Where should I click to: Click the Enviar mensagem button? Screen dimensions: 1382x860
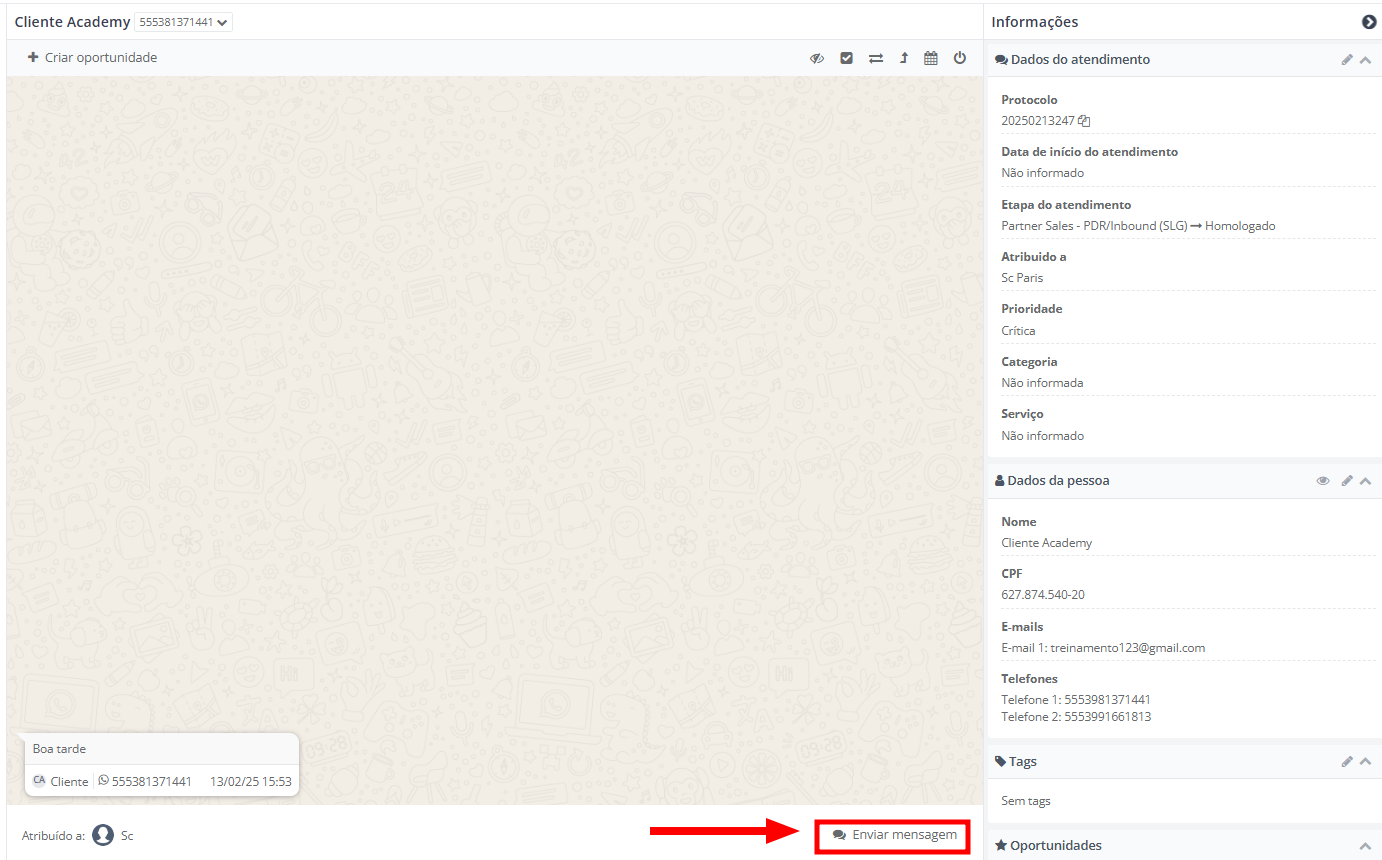[894, 835]
